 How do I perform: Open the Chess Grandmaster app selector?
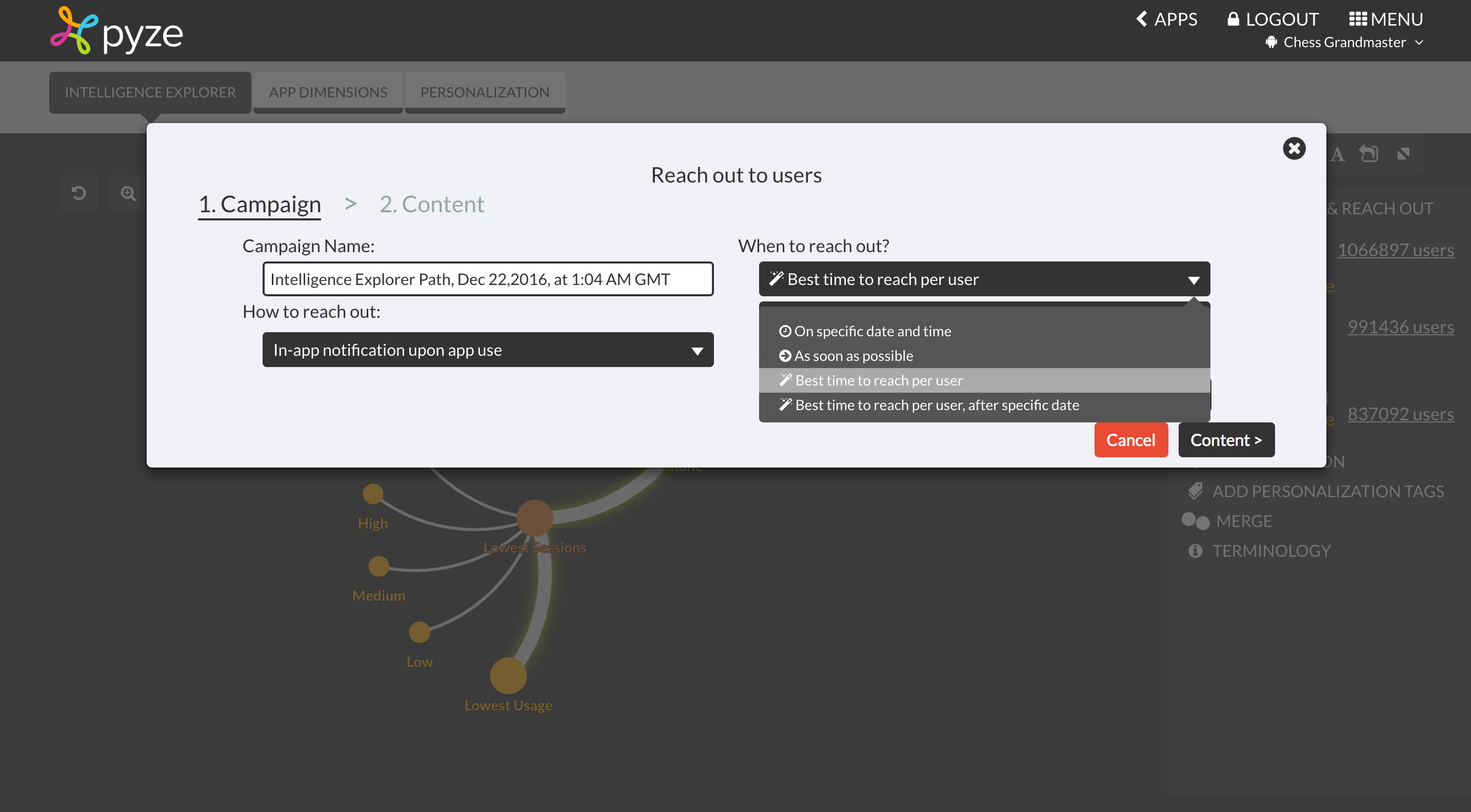point(1345,42)
